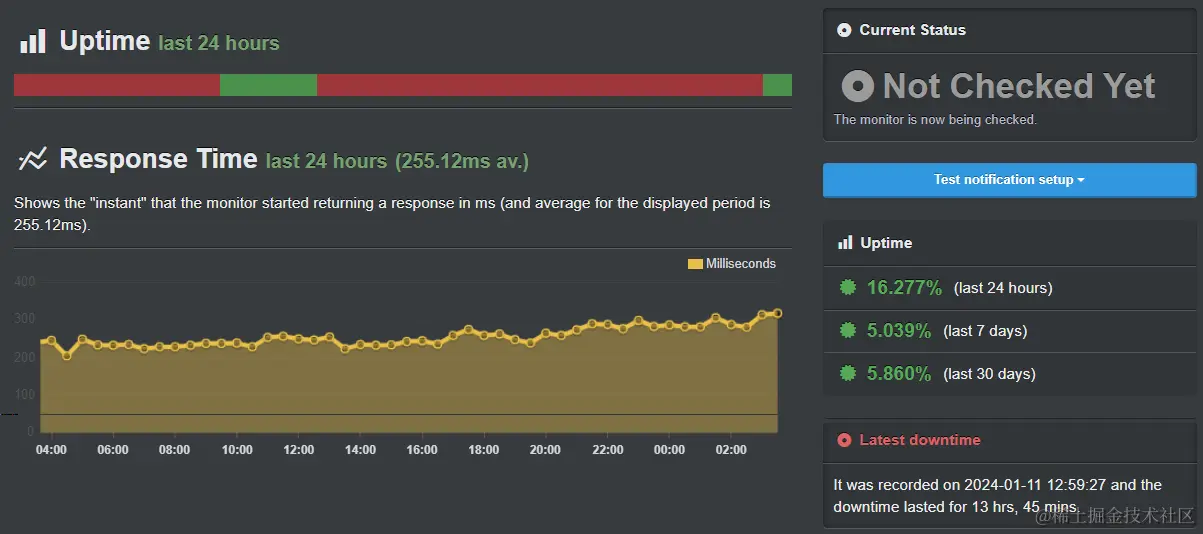Click the red Latest downtime icon
1203x534 pixels.
(x=844, y=440)
